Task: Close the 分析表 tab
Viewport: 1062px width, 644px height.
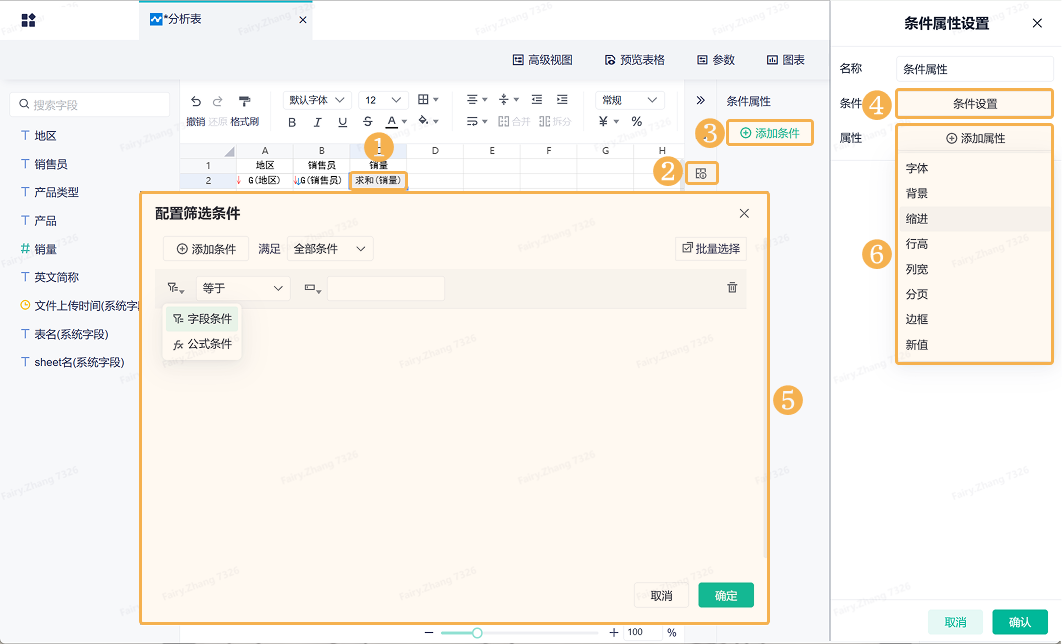Action: tap(303, 20)
